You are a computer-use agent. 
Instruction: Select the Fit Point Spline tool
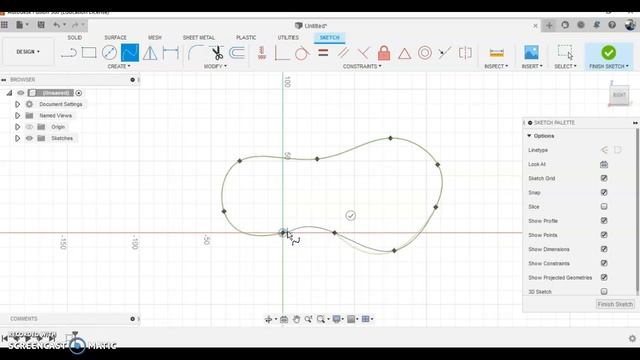(x=130, y=53)
